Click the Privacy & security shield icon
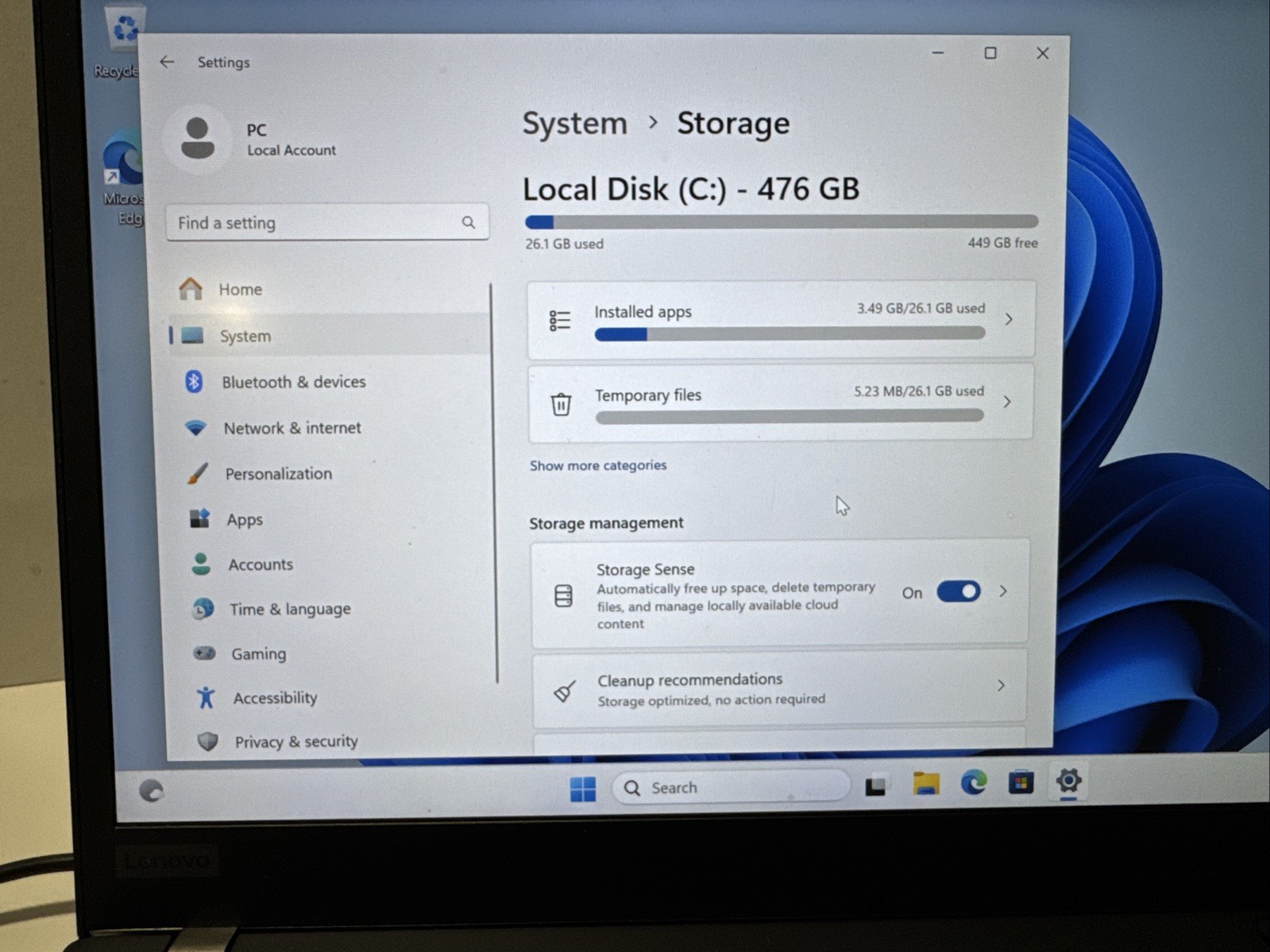1270x952 pixels. (x=208, y=741)
